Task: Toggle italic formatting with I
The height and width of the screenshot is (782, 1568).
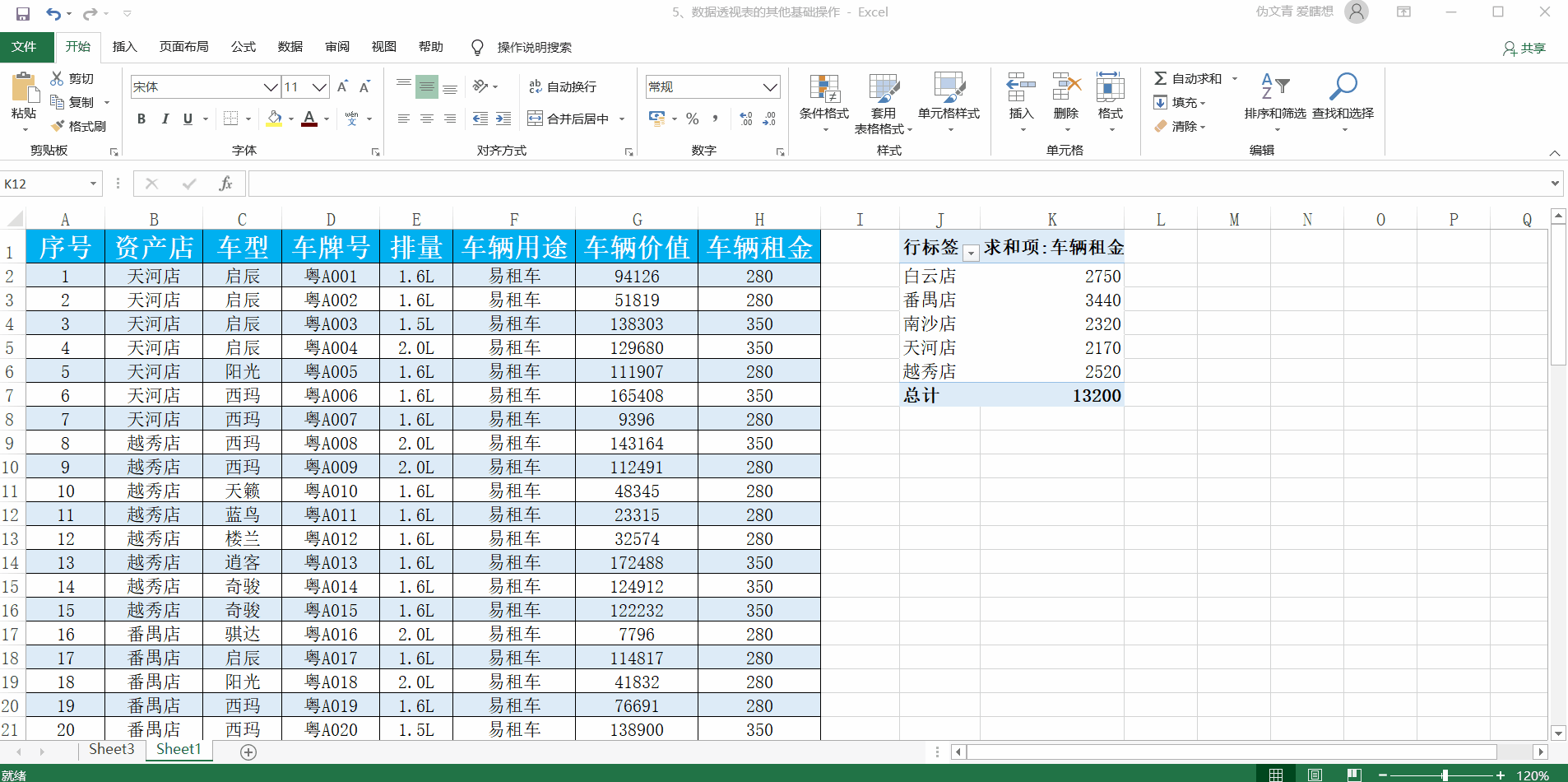Action: click(165, 119)
